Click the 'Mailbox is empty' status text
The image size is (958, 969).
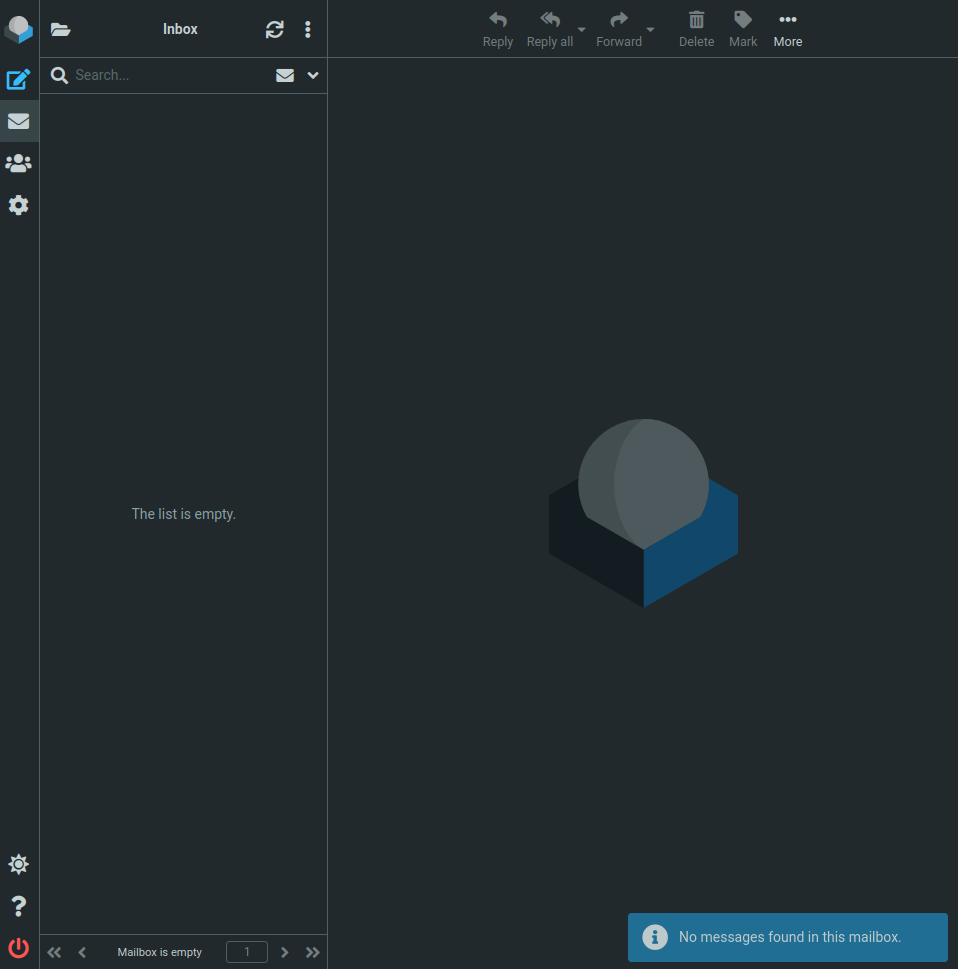(159, 952)
